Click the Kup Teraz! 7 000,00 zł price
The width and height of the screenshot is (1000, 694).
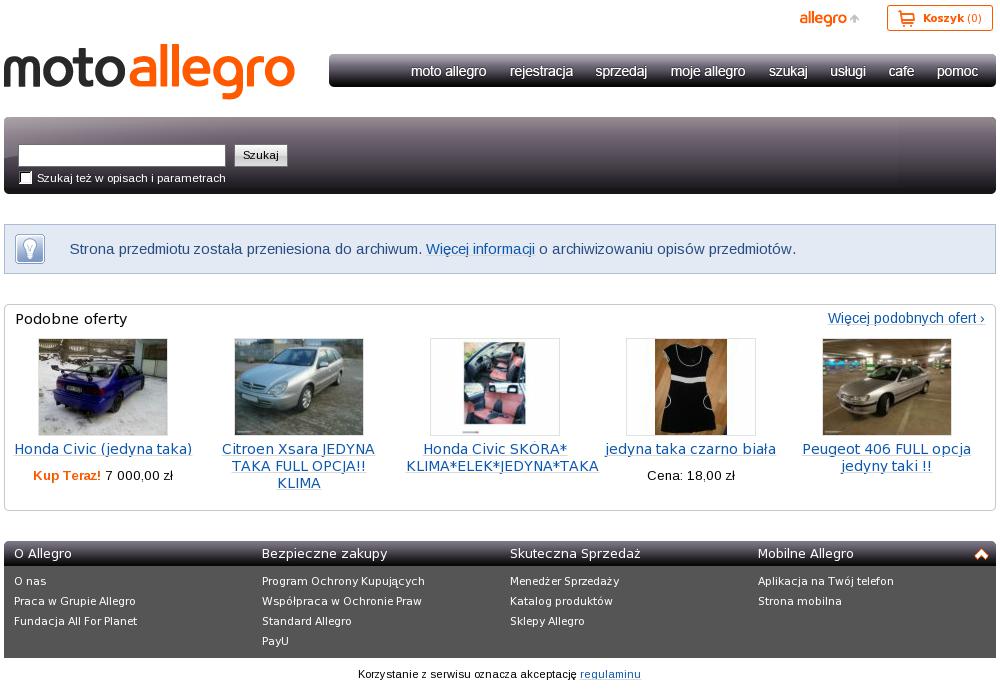(x=103, y=476)
